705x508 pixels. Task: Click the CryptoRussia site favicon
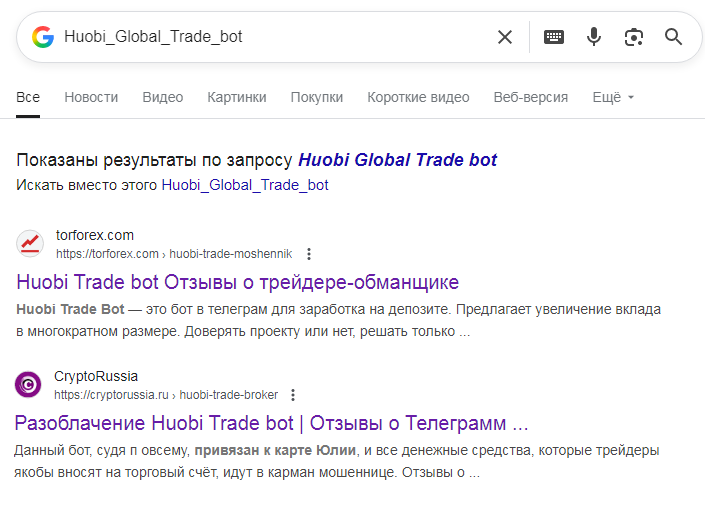(30, 385)
